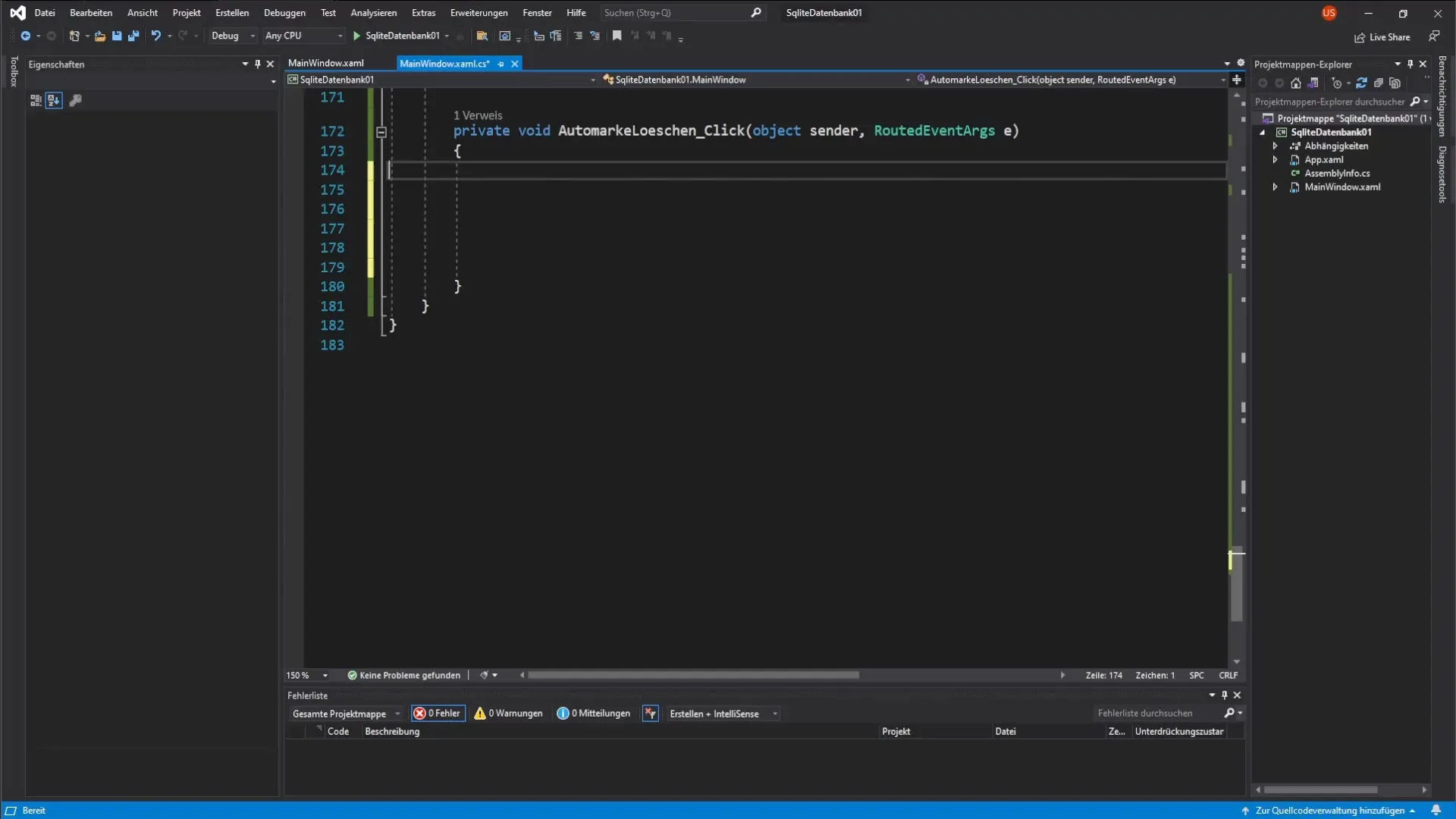Screen dimensions: 1456x819
Task: Click the home icon in Projektmappen-Explorer
Action: 1296,83
